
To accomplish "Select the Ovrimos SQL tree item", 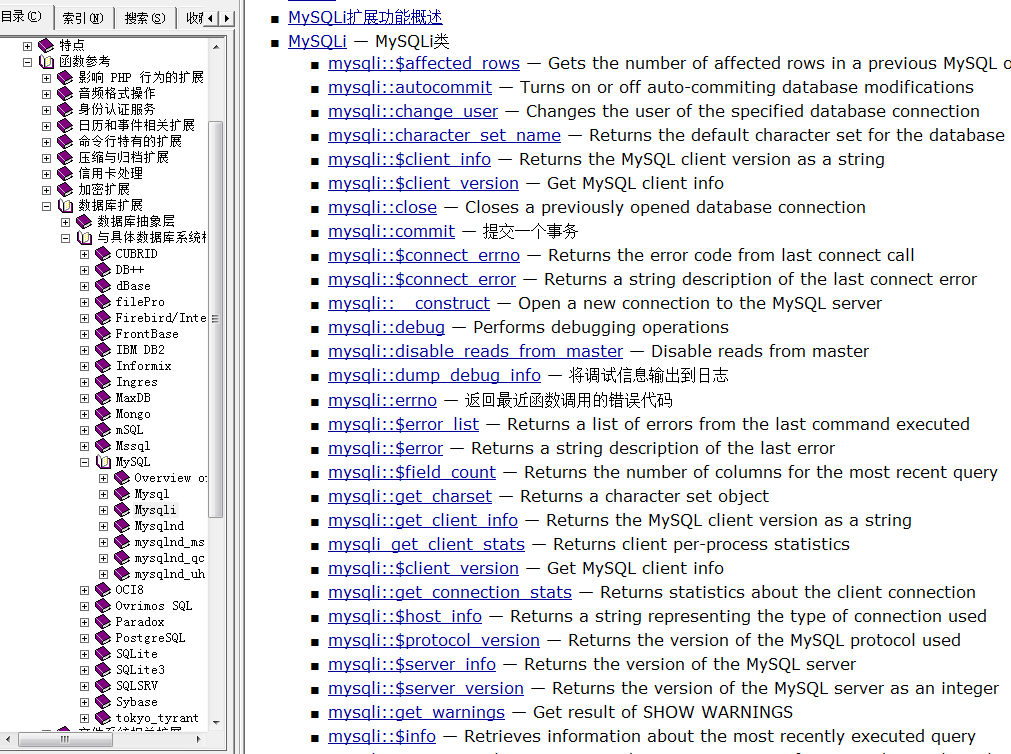I will pos(153,606).
